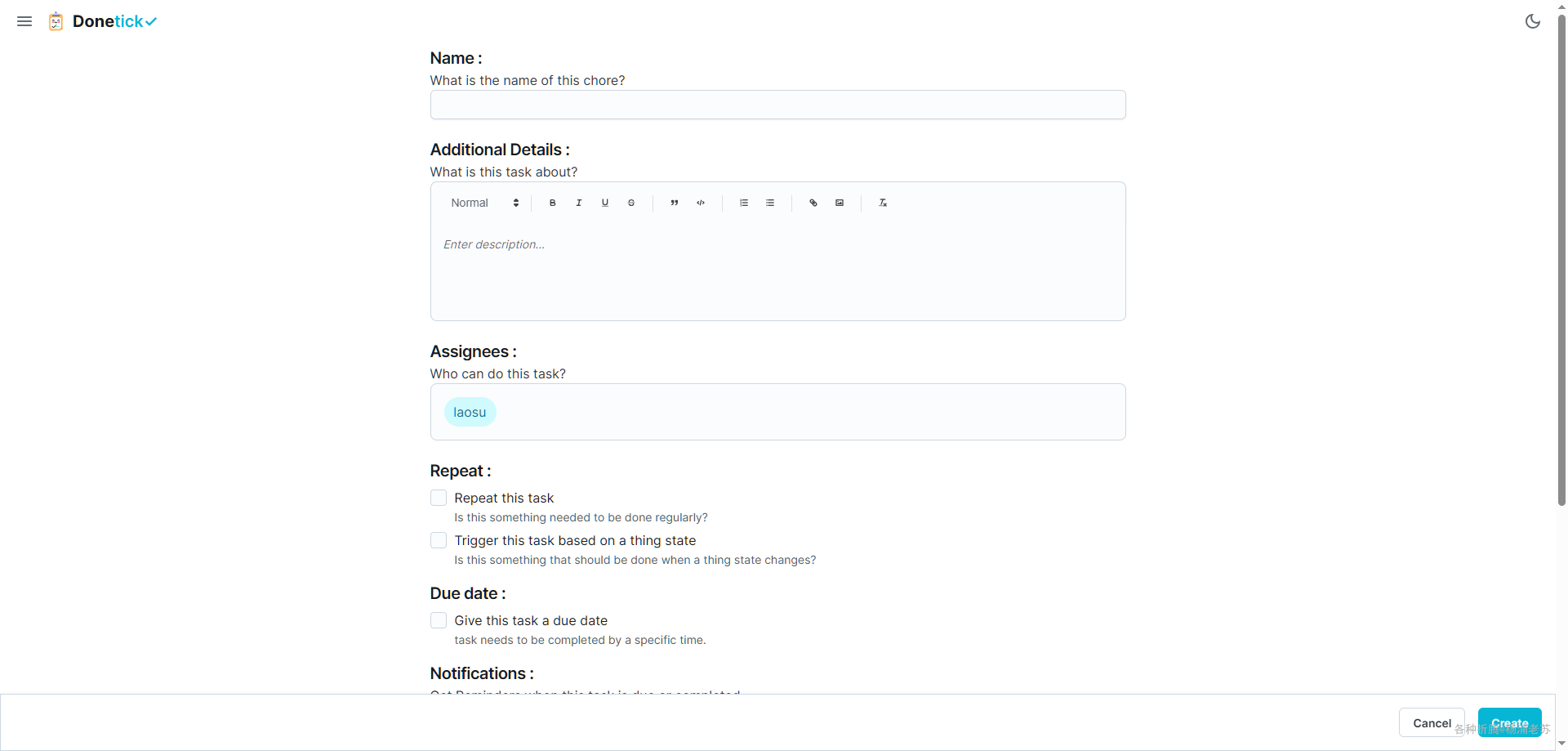
Task: Apply strikethrough formatting in editor toolbar
Action: [631, 203]
